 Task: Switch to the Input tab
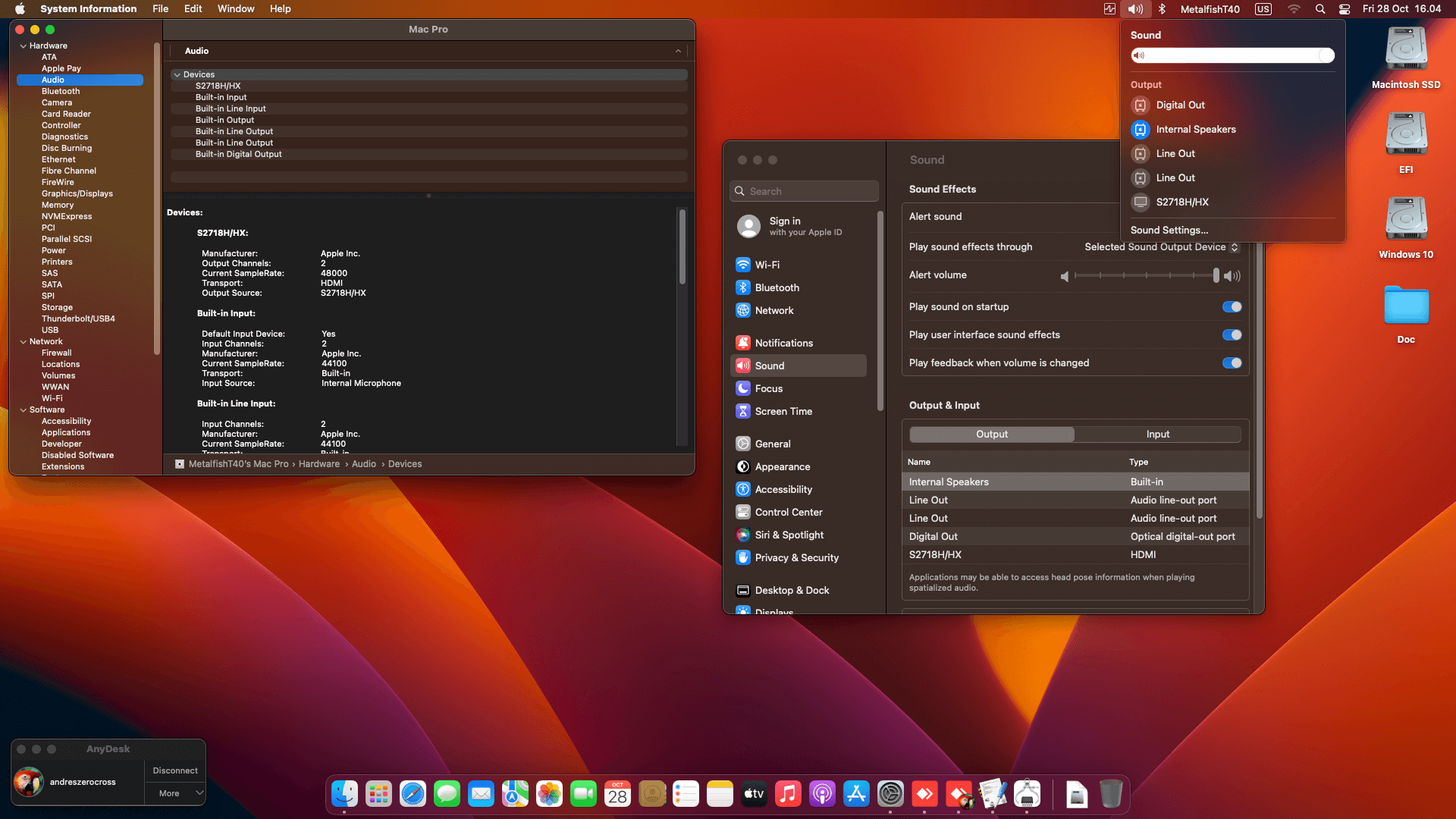pyautogui.click(x=1157, y=435)
